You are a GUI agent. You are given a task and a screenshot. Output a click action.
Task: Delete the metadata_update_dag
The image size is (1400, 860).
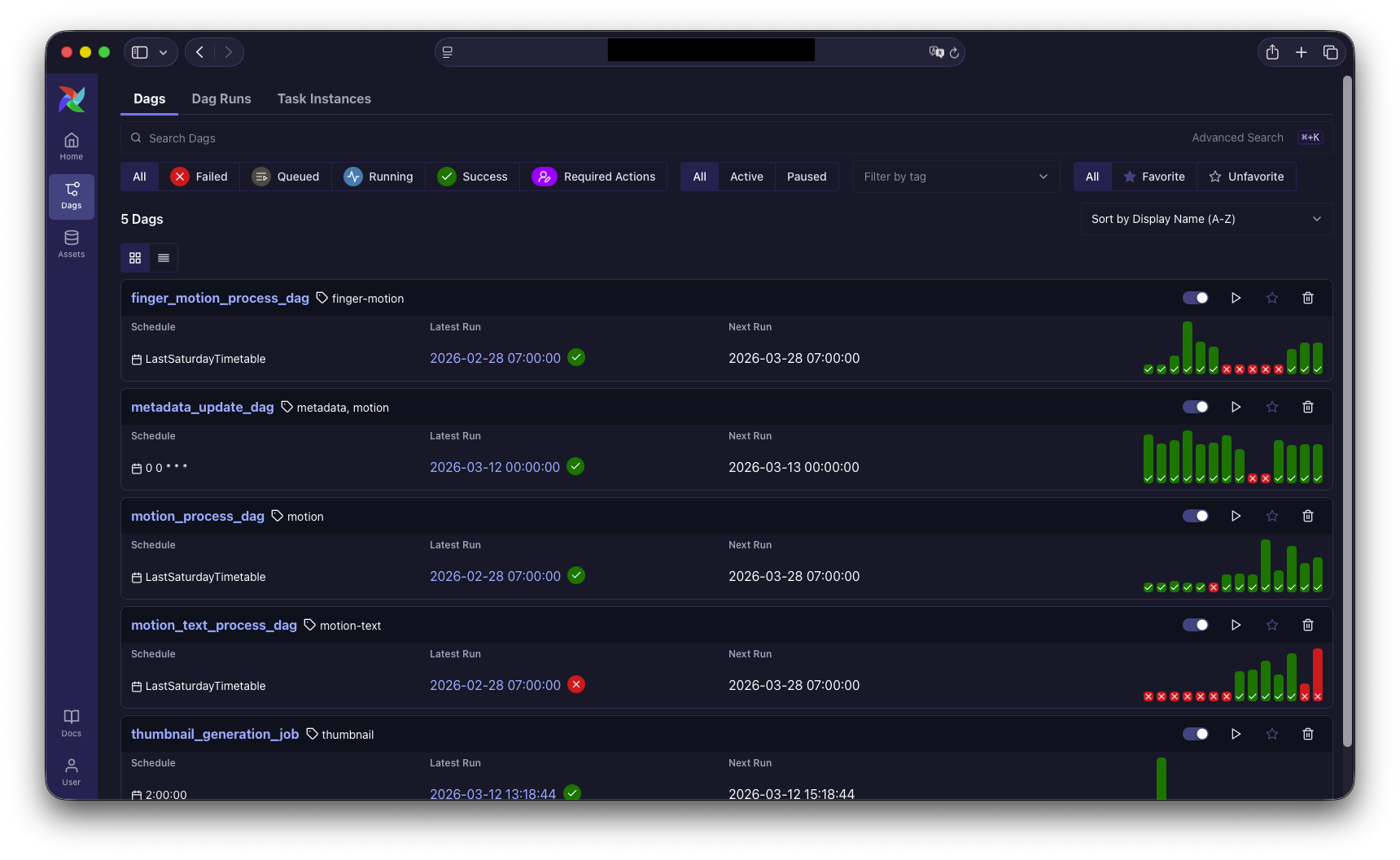tap(1308, 407)
